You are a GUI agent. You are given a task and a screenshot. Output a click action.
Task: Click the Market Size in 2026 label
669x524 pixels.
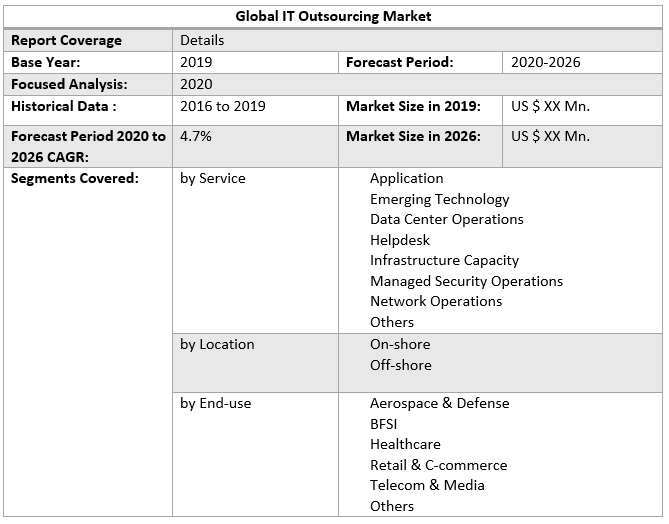click(x=413, y=136)
